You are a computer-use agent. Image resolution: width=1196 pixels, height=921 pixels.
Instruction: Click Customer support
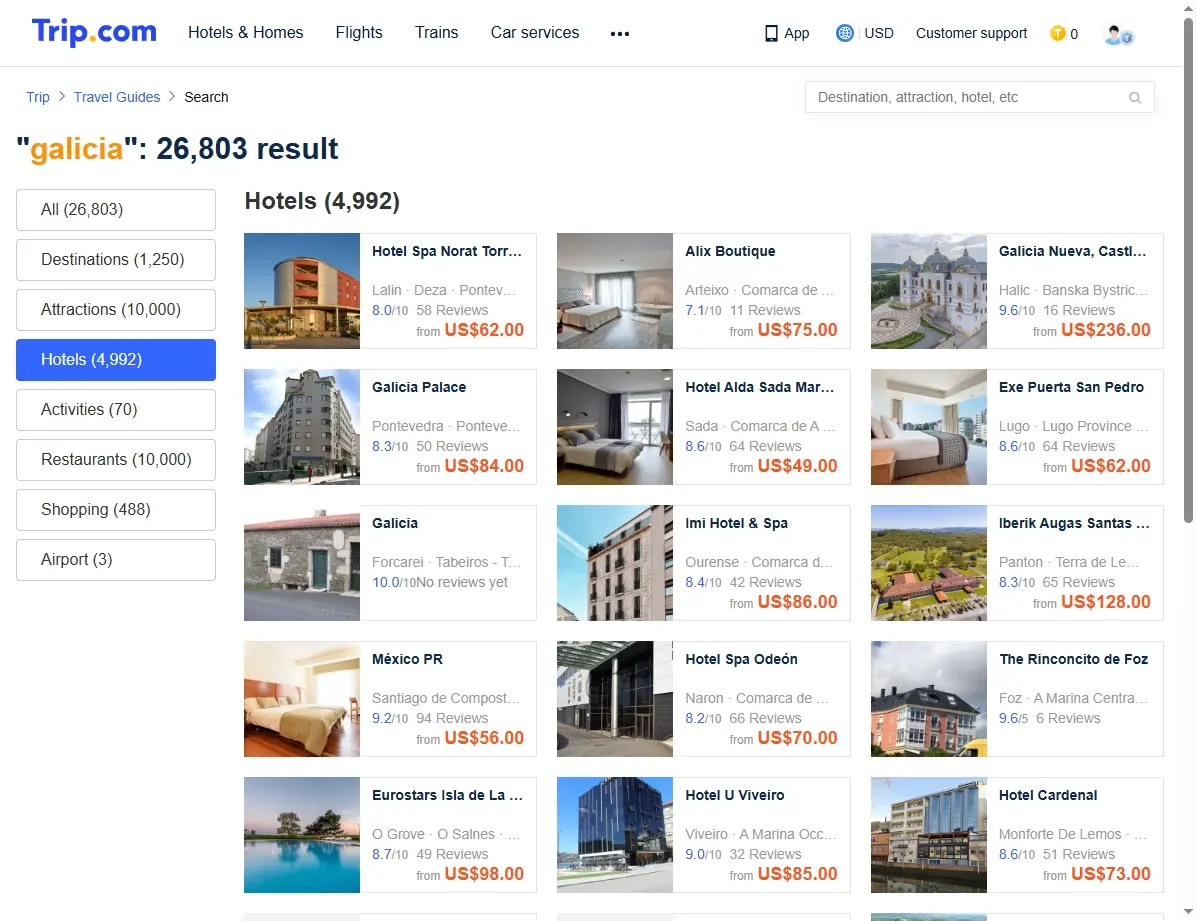tap(971, 33)
